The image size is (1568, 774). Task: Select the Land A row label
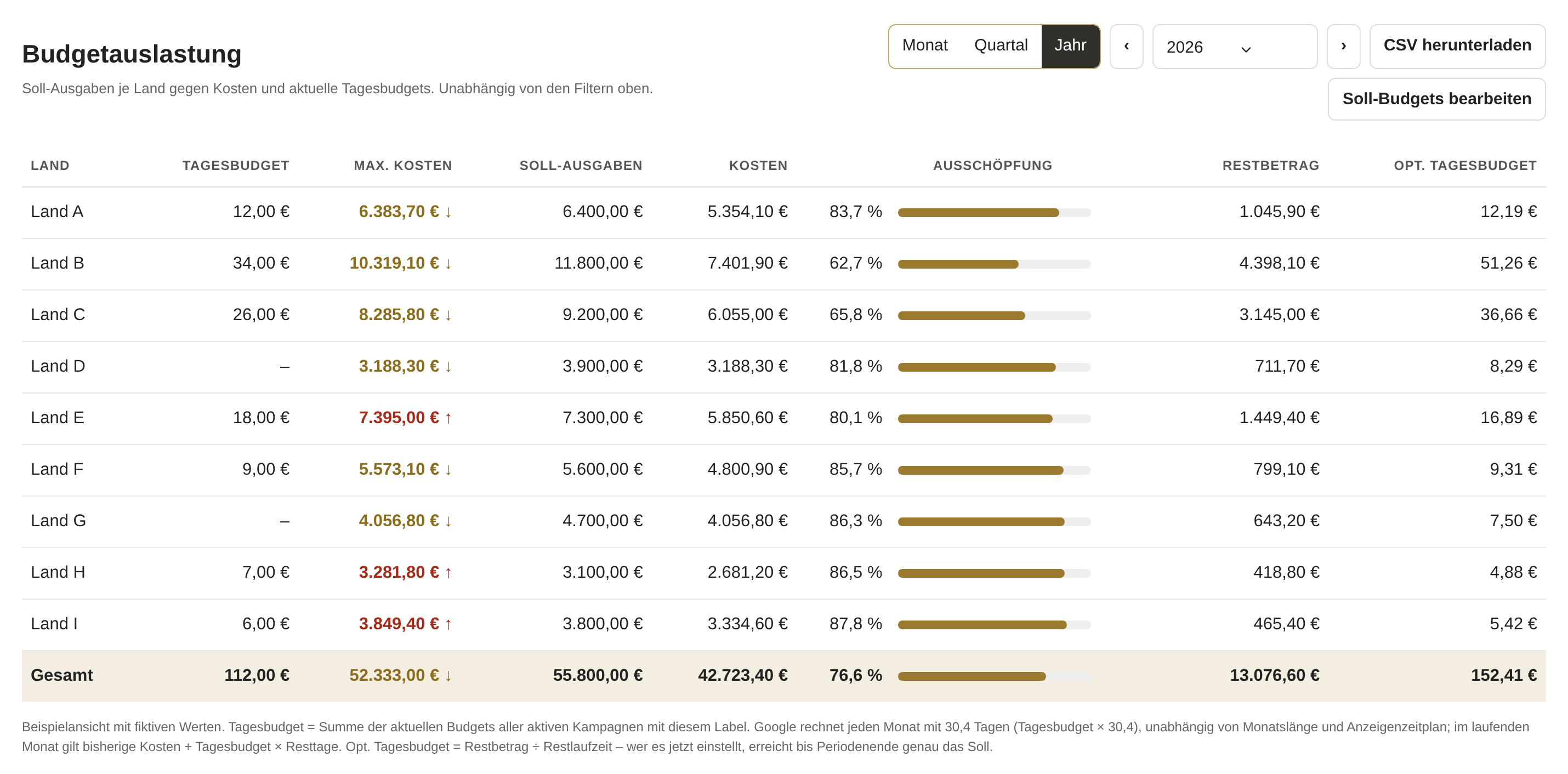click(x=56, y=212)
